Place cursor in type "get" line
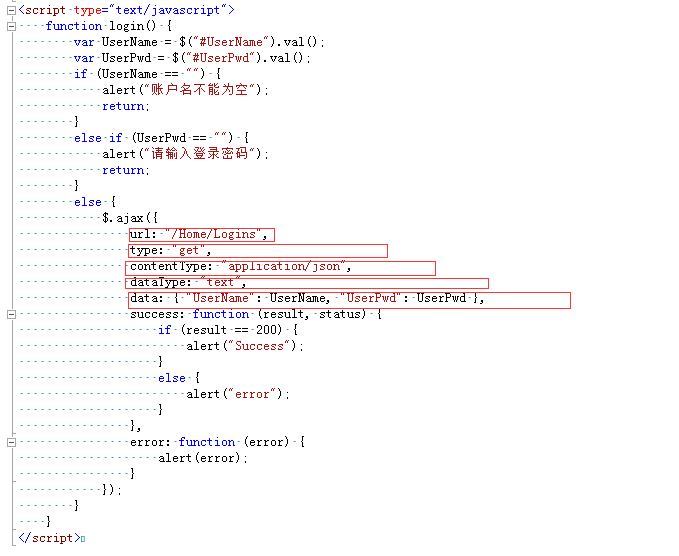Screen dimensions: 679x556 258,251
